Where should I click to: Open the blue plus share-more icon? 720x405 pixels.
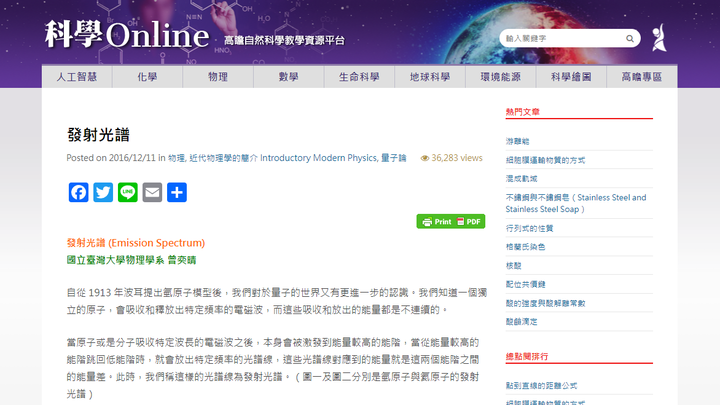coord(177,192)
